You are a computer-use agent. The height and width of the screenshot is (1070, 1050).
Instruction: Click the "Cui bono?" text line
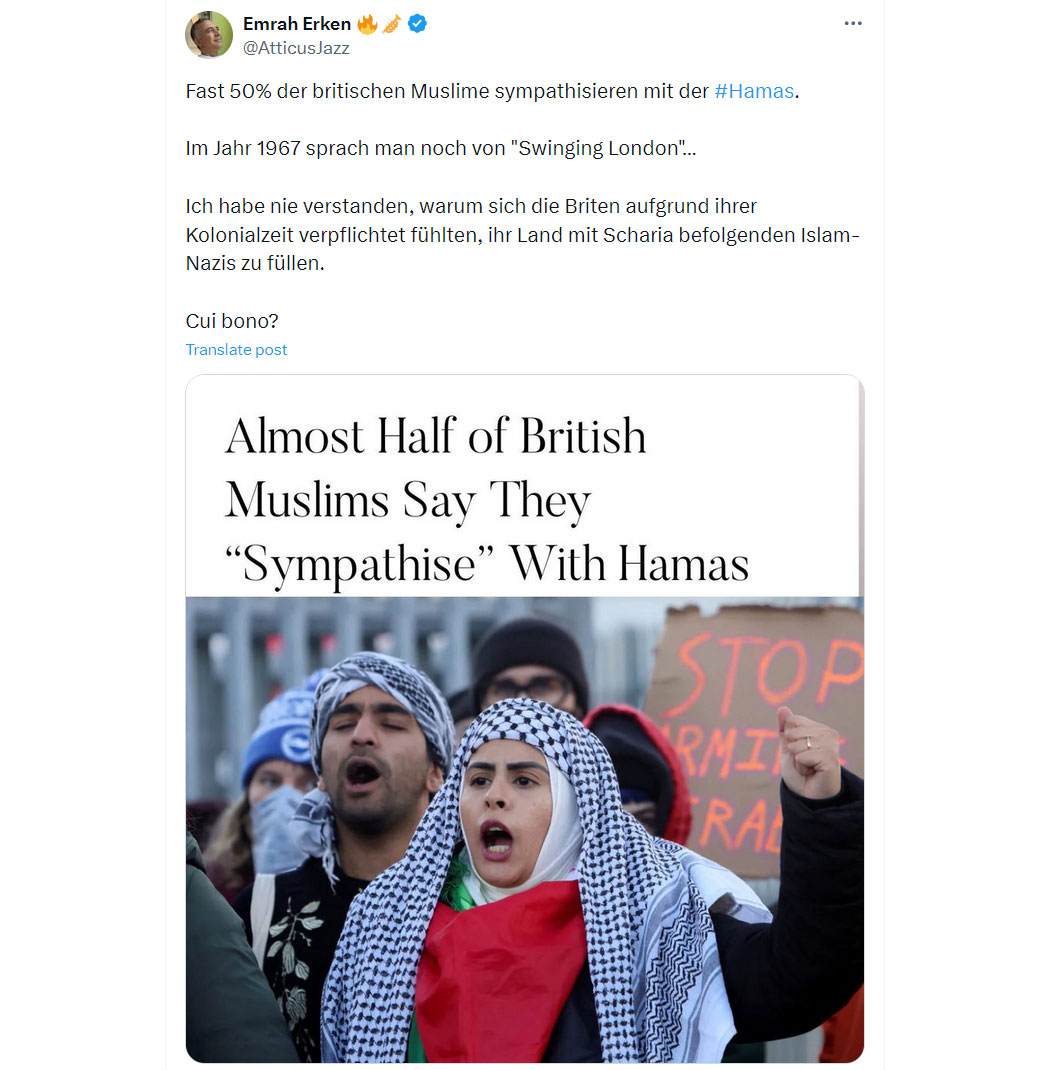click(232, 321)
